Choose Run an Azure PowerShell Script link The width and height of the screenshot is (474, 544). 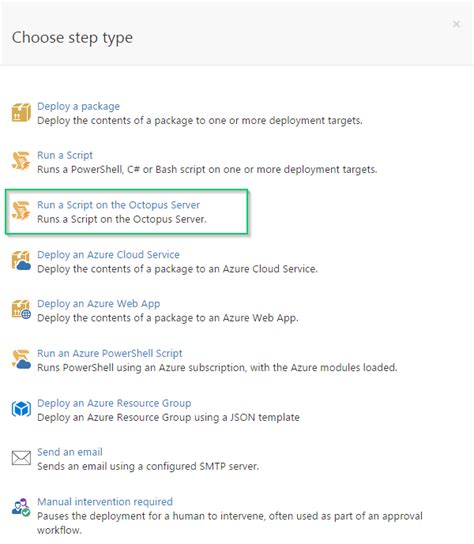[110, 353]
